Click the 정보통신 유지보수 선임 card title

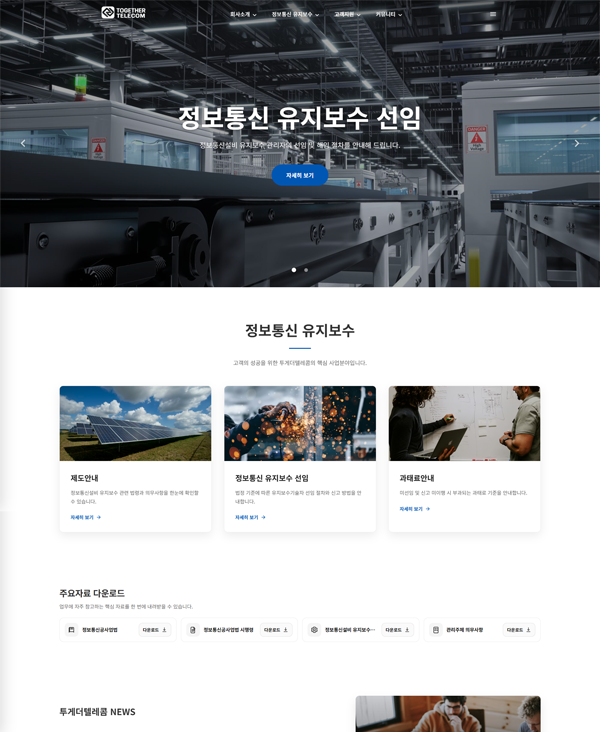[272, 478]
